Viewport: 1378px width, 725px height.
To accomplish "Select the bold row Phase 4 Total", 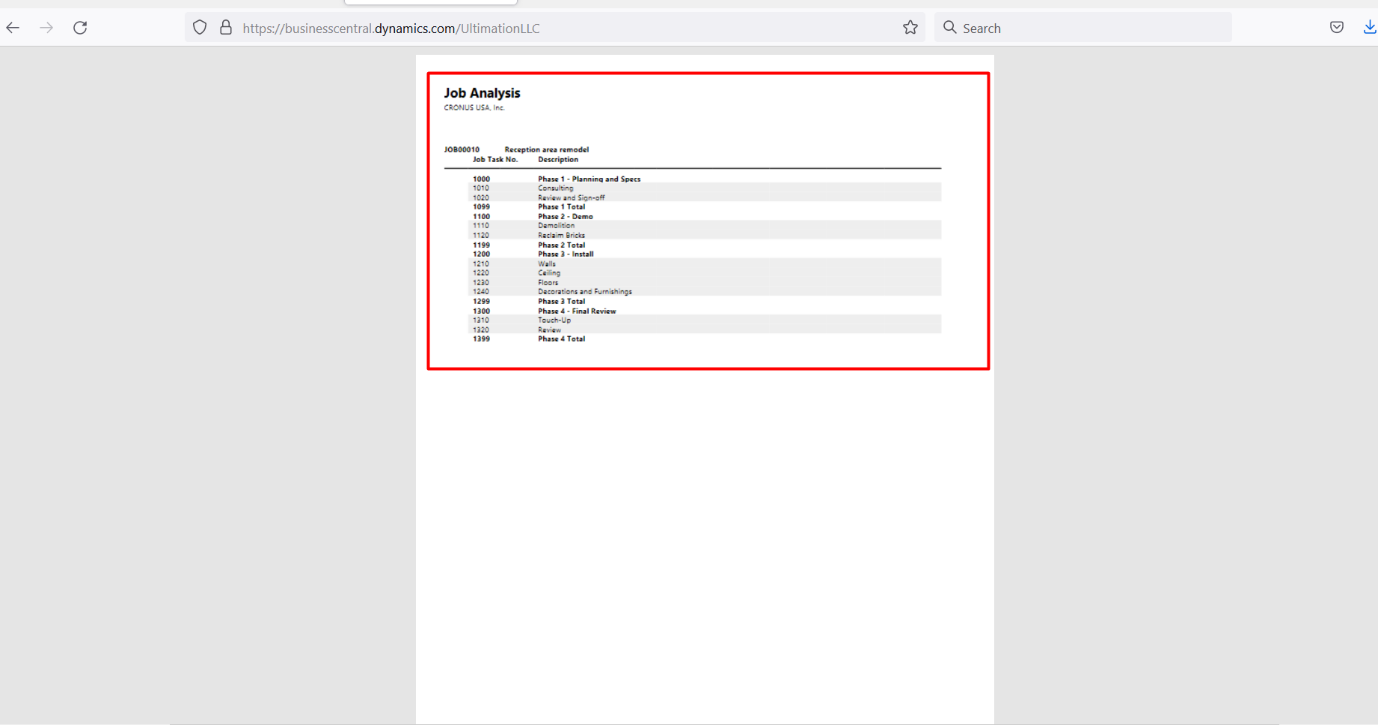I will pos(563,338).
